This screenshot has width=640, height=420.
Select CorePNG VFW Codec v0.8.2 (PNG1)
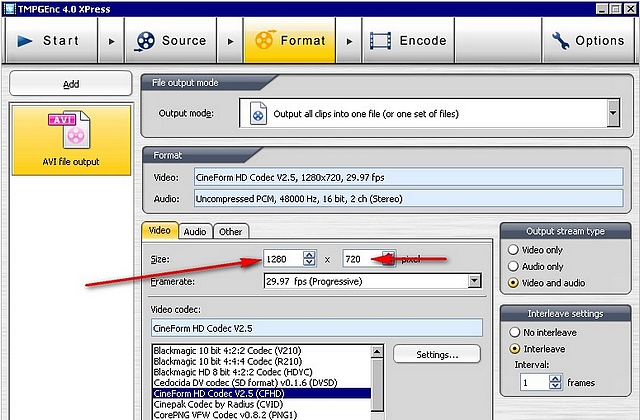(x=261, y=415)
